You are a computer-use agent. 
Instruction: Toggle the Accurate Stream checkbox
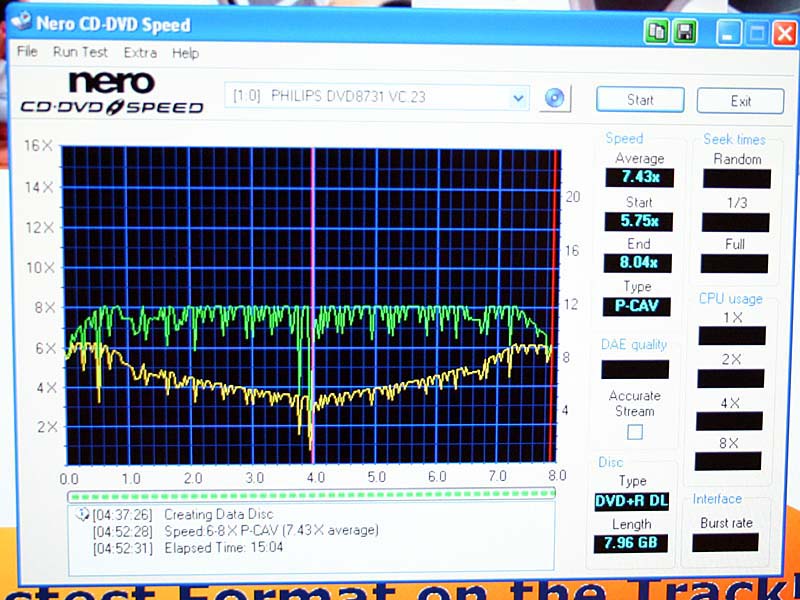pyautogui.click(x=635, y=432)
